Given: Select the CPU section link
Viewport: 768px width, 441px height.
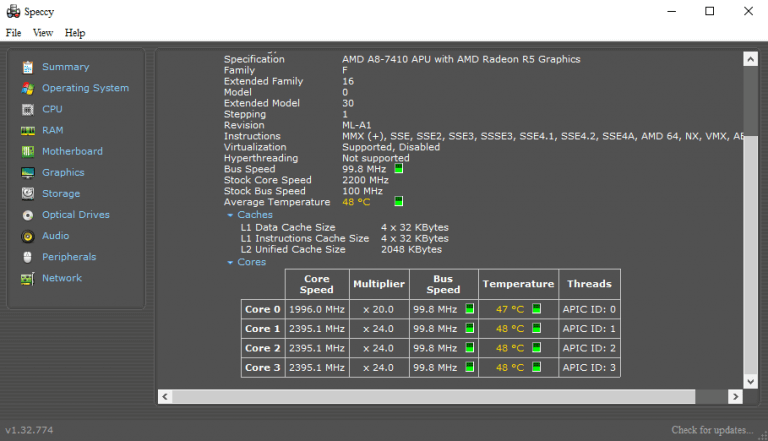Looking at the screenshot, I should [52, 109].
